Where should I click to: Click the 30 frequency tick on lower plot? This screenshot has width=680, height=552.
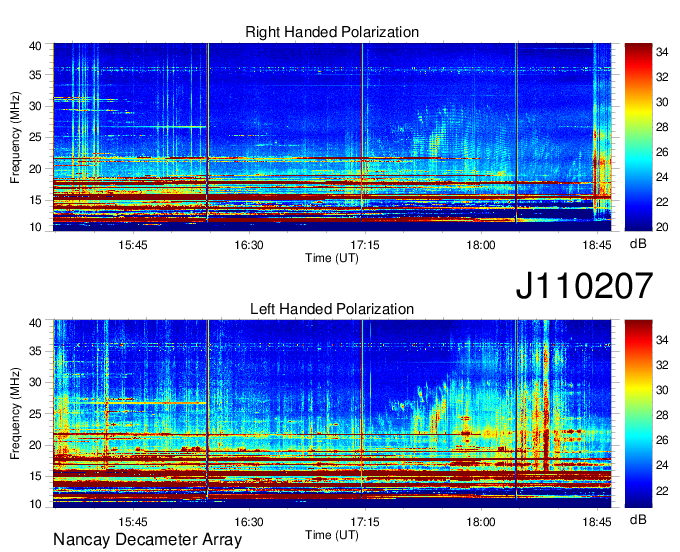(35, 382)
